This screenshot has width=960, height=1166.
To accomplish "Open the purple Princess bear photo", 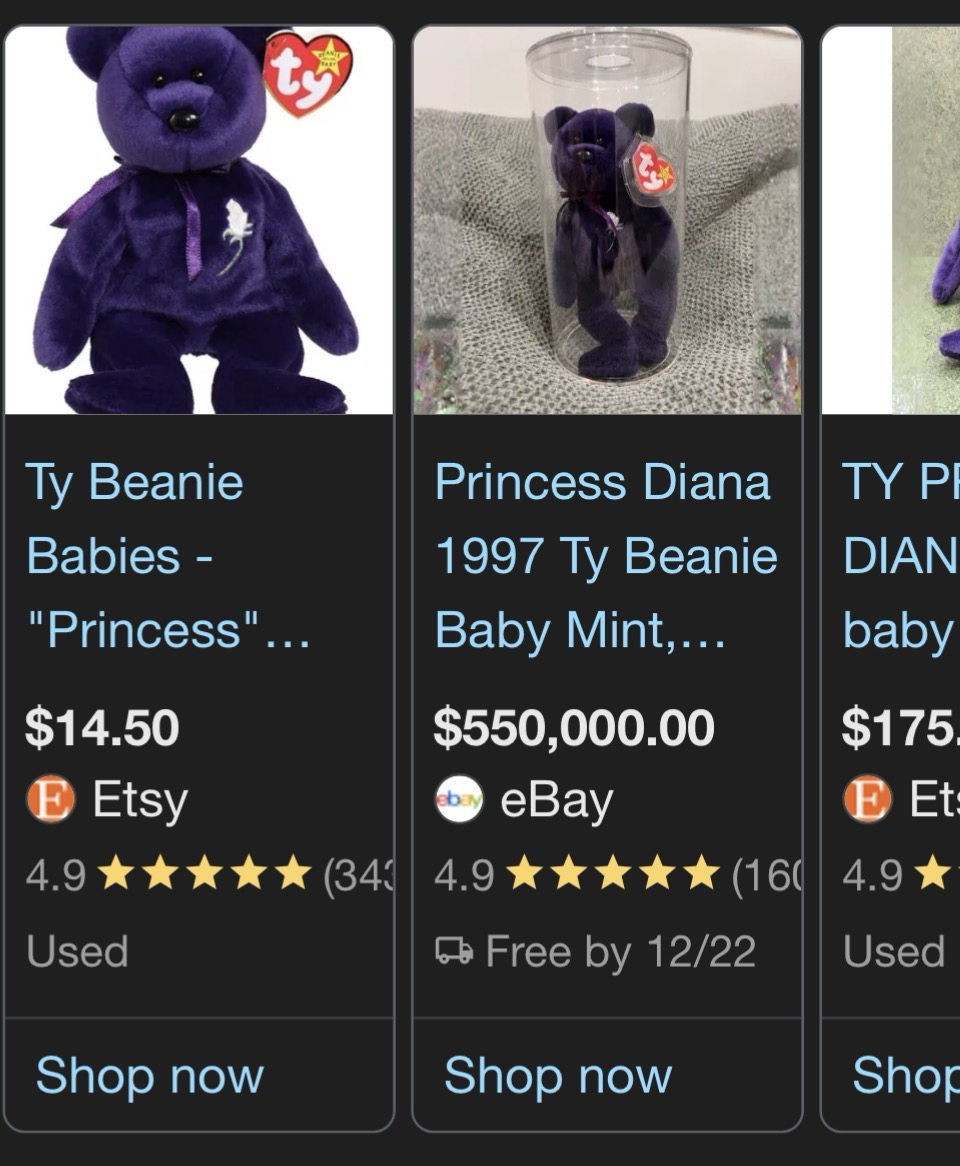I will (199, 220).
